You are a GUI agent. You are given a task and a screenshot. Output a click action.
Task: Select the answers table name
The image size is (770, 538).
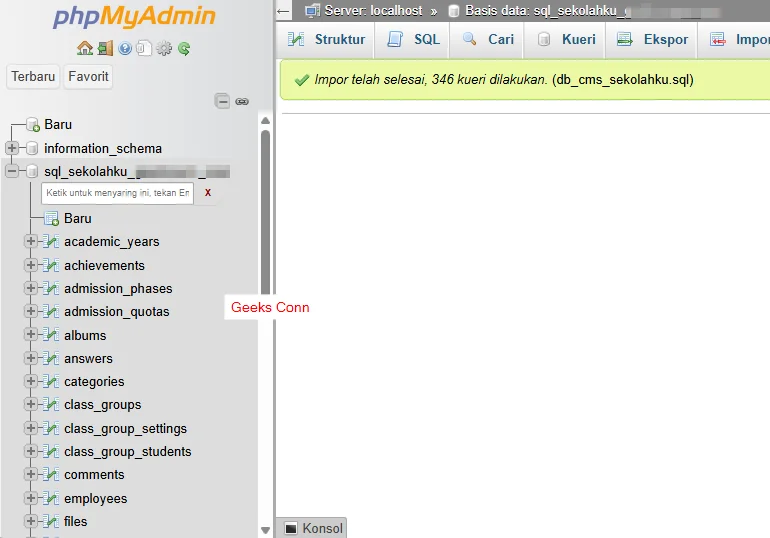coord(88,358)
